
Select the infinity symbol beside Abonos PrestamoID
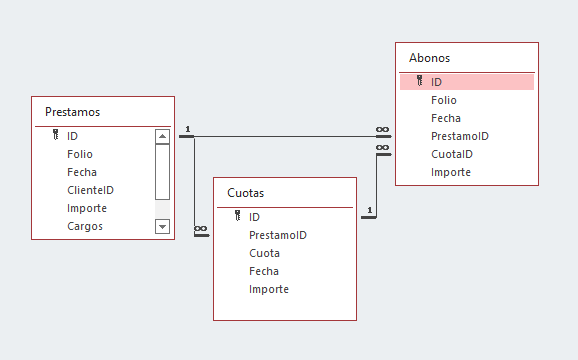pyautogui.click(x=382, y=130)
